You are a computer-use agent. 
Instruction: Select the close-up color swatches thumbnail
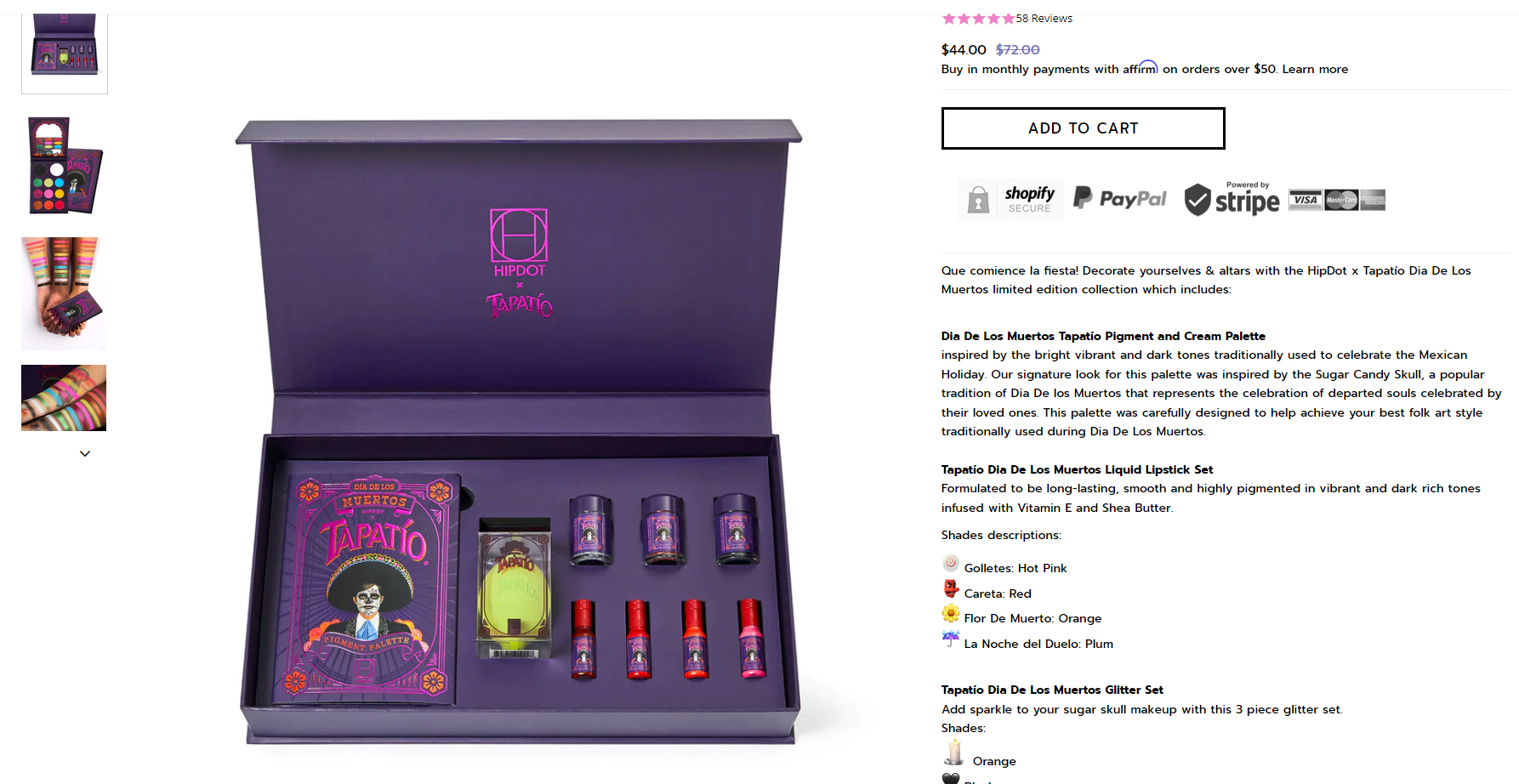(64, 398)
